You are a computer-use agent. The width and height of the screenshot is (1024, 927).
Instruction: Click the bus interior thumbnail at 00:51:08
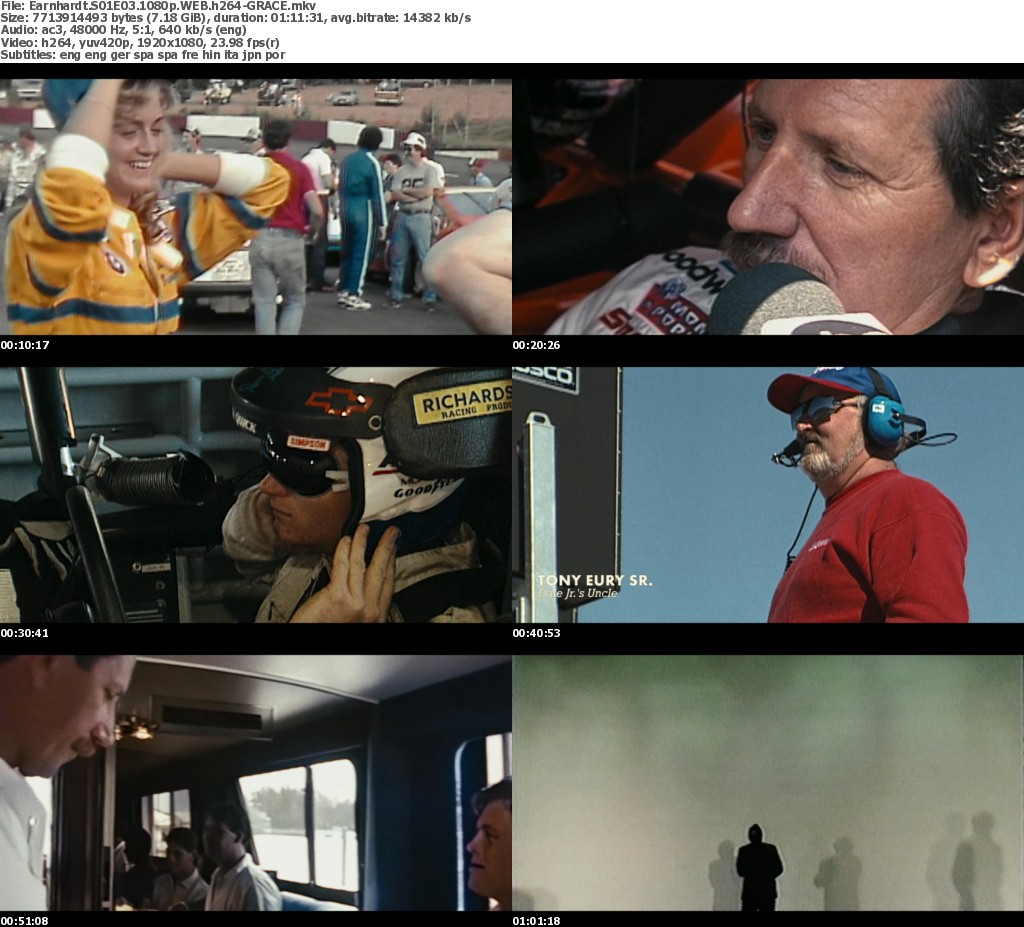point(255,783)
